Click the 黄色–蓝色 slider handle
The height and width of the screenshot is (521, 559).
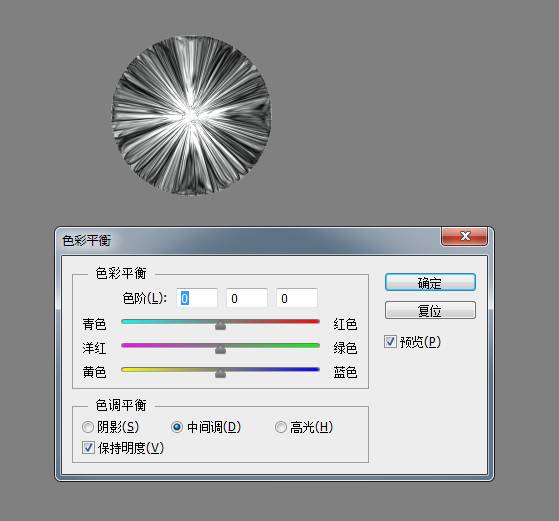point(220,373)
